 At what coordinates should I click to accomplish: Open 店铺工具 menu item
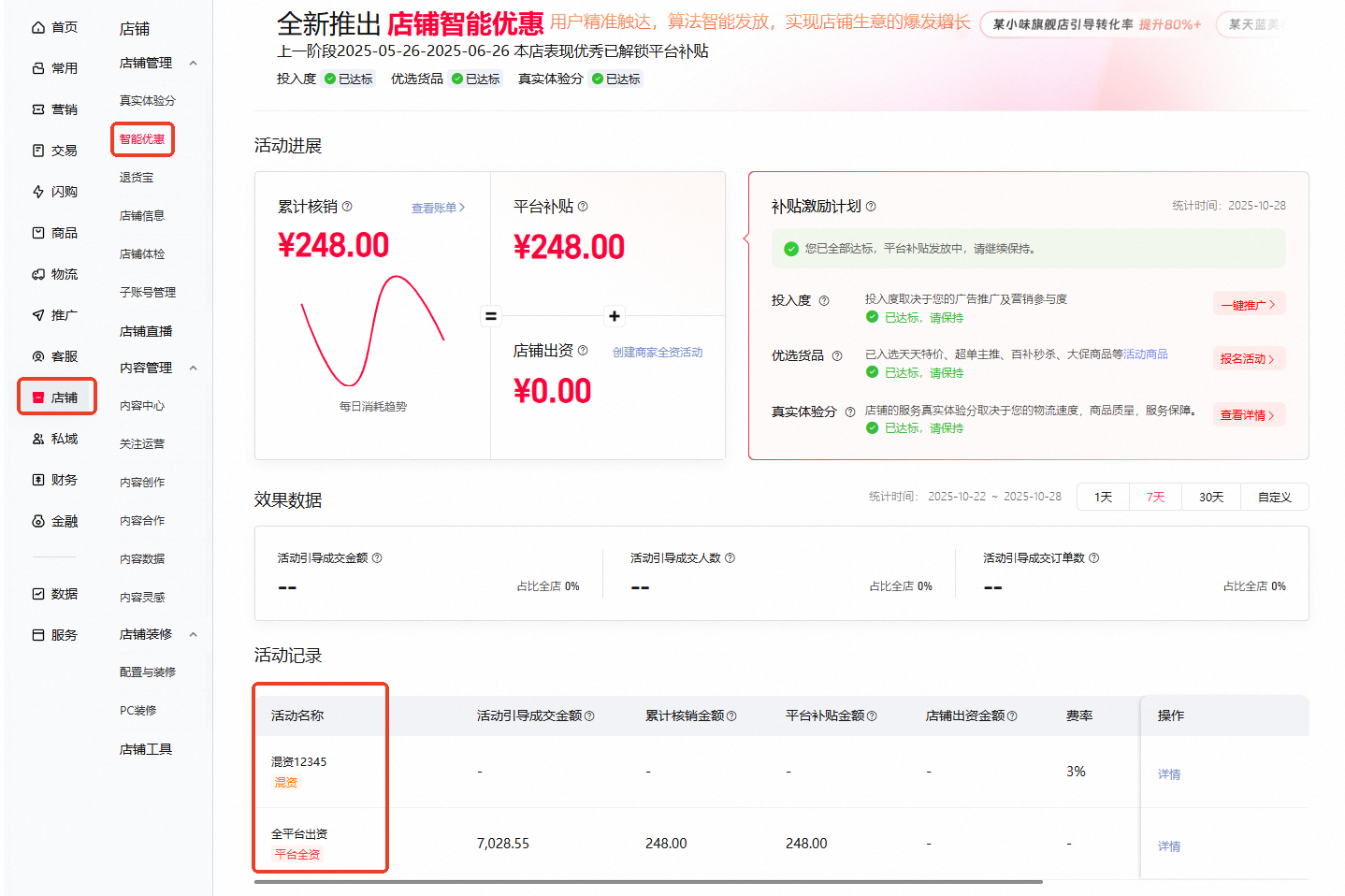click(x=146, y=749)
